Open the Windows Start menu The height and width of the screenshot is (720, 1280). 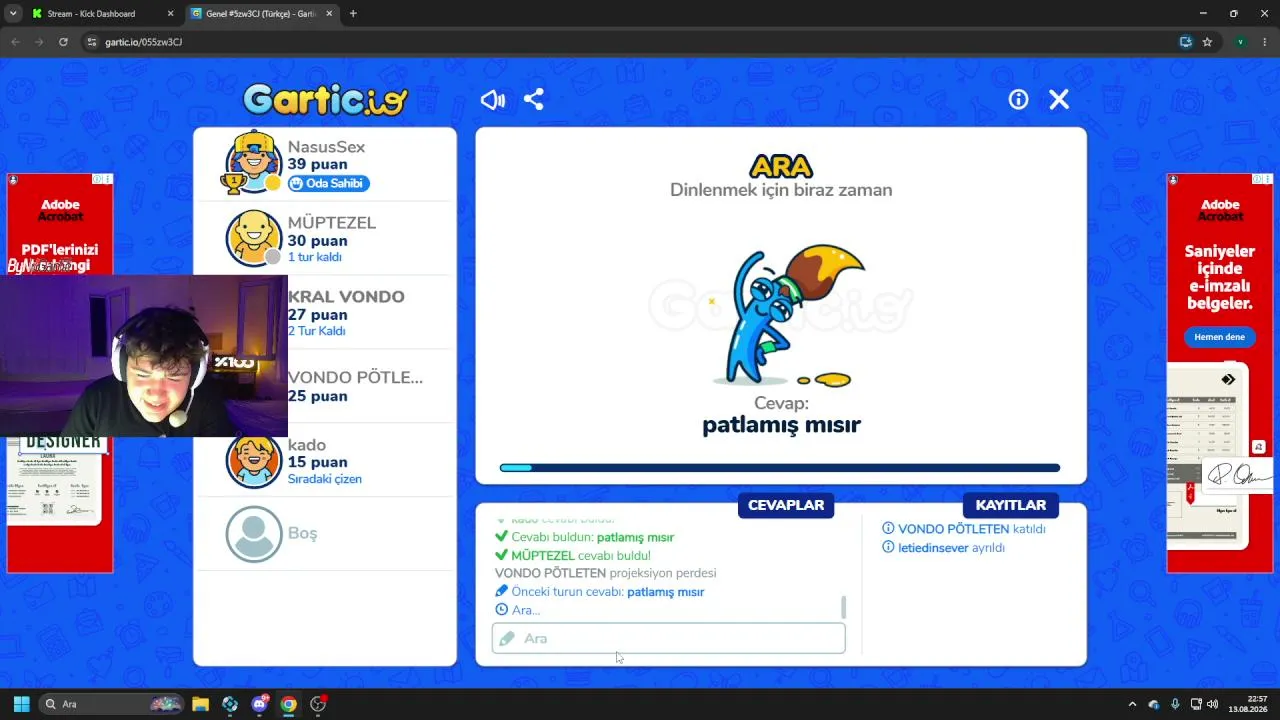21,704
